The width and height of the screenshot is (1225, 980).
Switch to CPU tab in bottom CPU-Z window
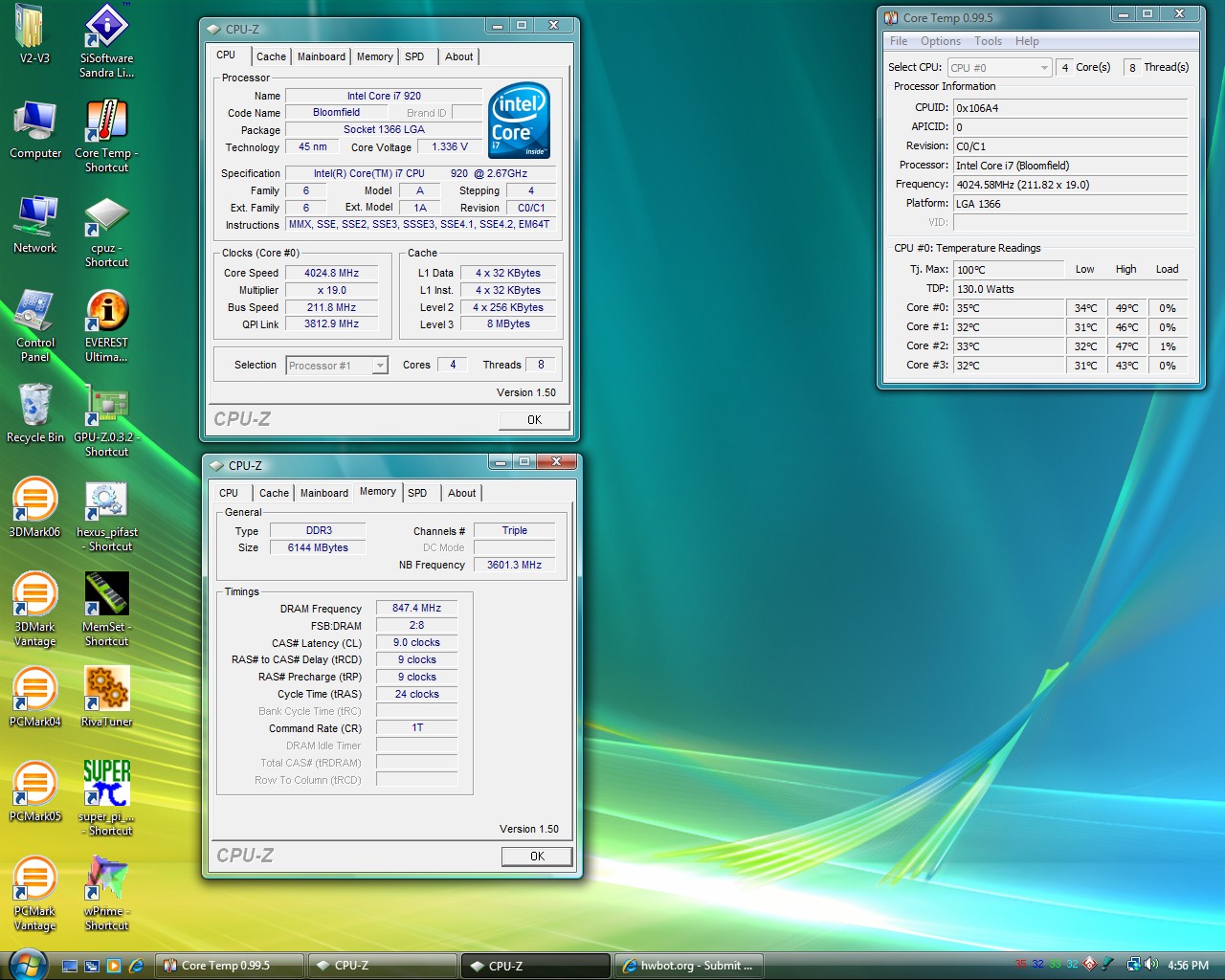pos(229,493)
